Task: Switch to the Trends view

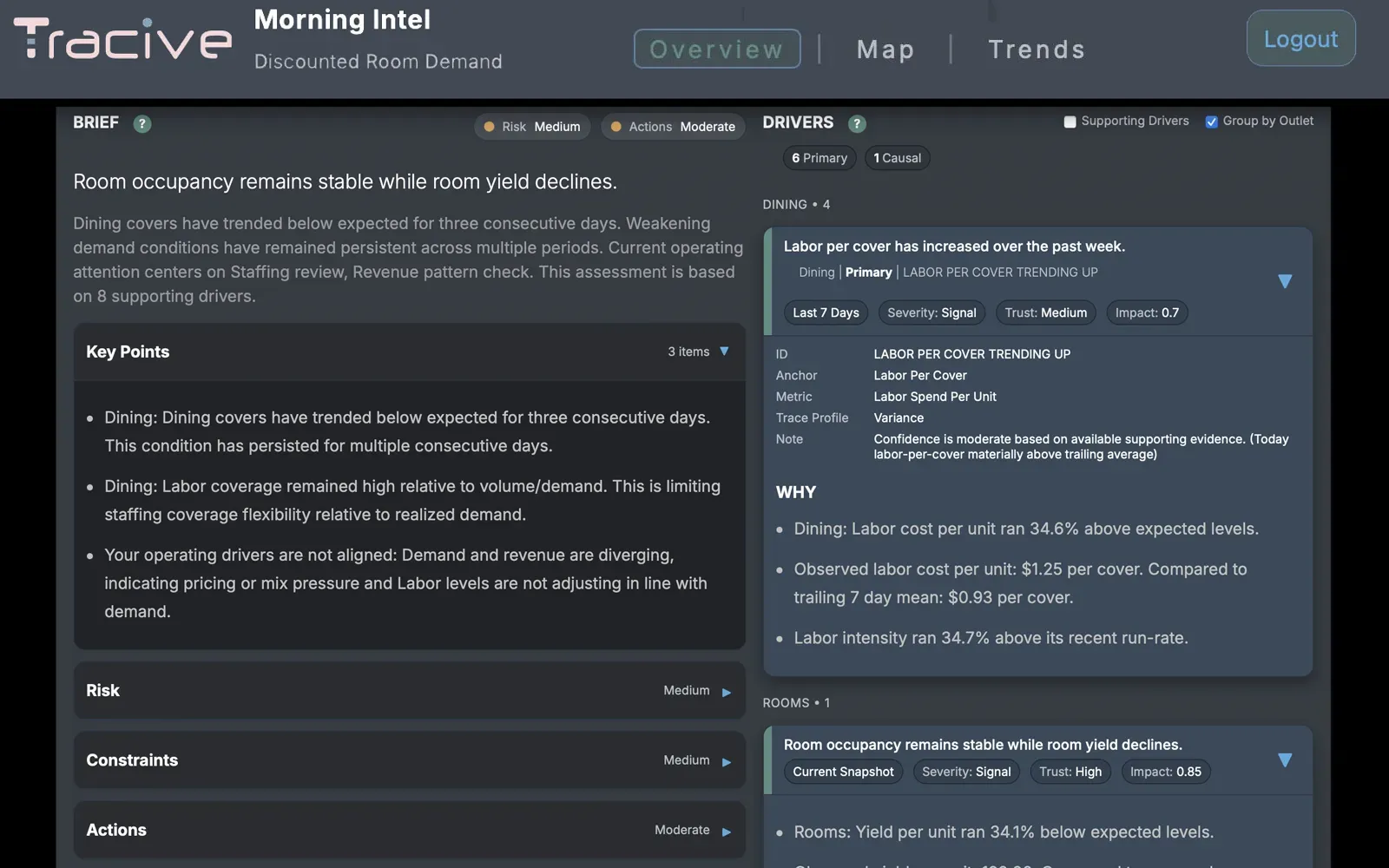Action: tap(1037, 49)
